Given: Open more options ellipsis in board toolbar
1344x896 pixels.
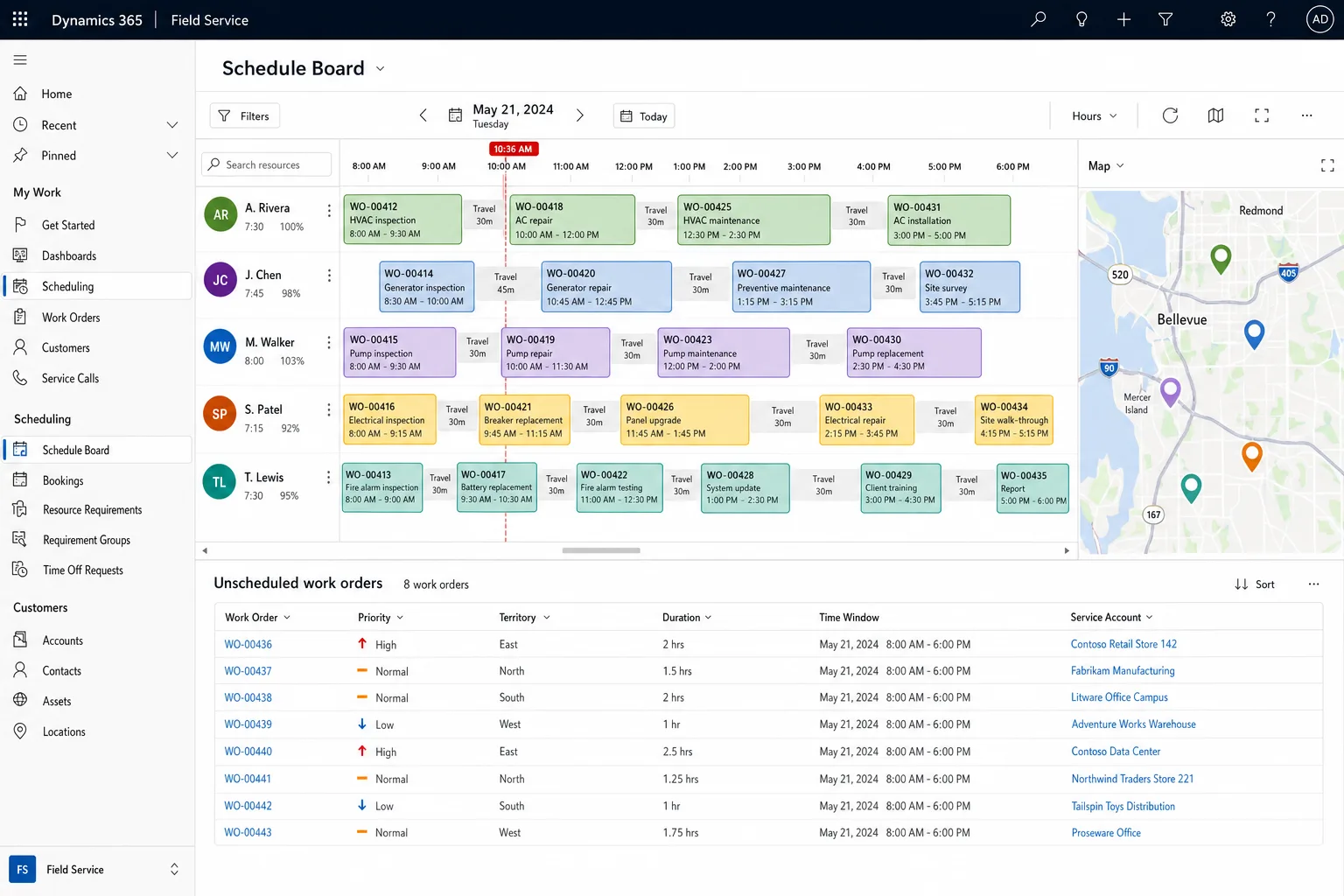Looking at the screenshot, I should 1306,115.
